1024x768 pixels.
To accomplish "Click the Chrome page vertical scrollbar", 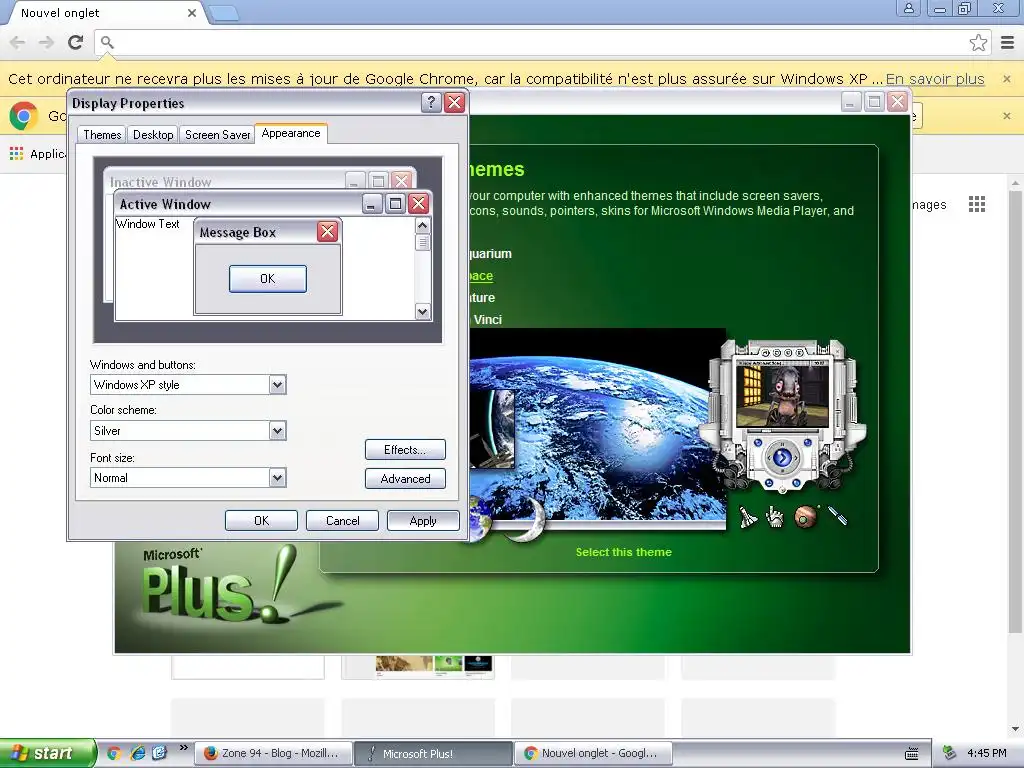I will 1015,411.
